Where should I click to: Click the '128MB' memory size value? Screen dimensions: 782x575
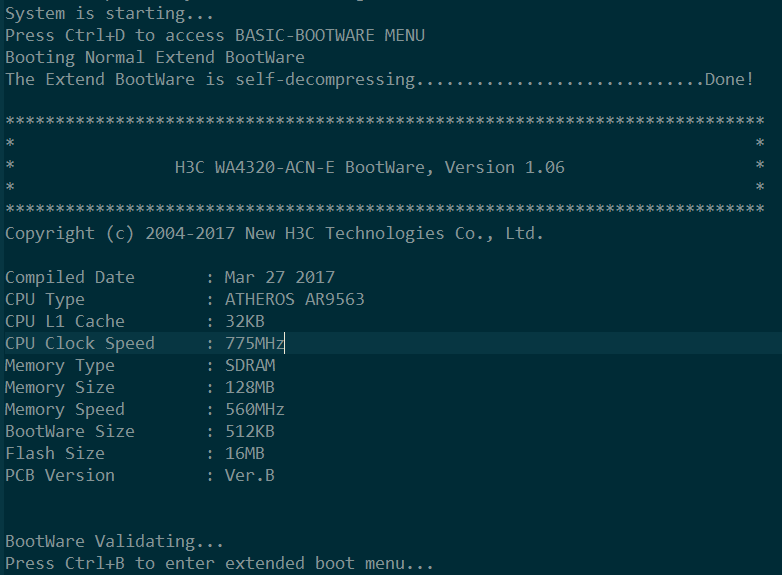click(250, 387)
